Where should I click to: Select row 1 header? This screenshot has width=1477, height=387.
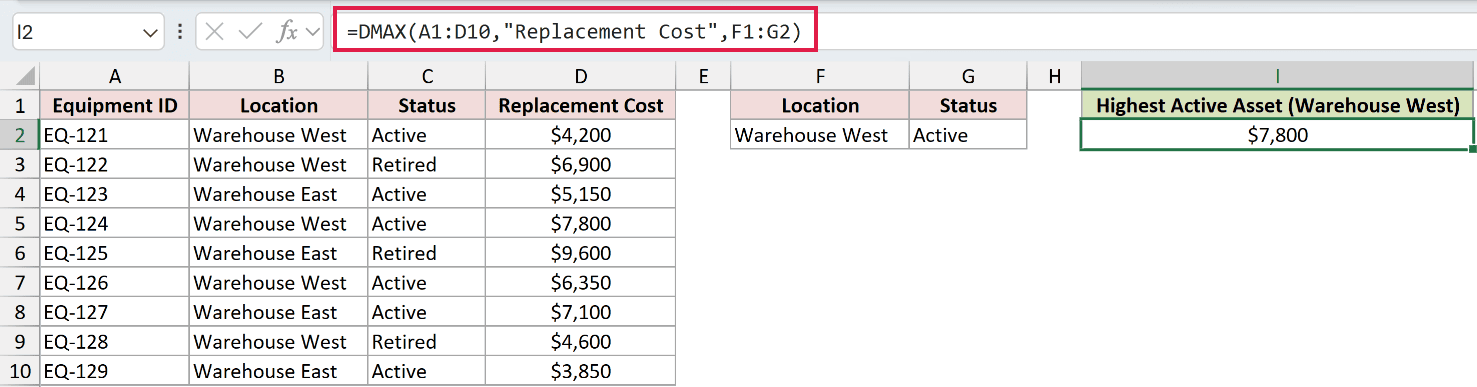(x=20, y=105)
